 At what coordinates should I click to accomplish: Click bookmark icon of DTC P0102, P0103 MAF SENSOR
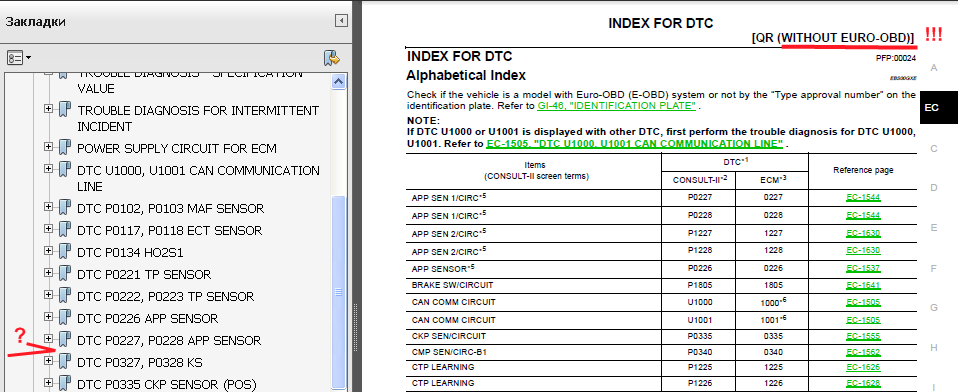click(x=65, y=208)
